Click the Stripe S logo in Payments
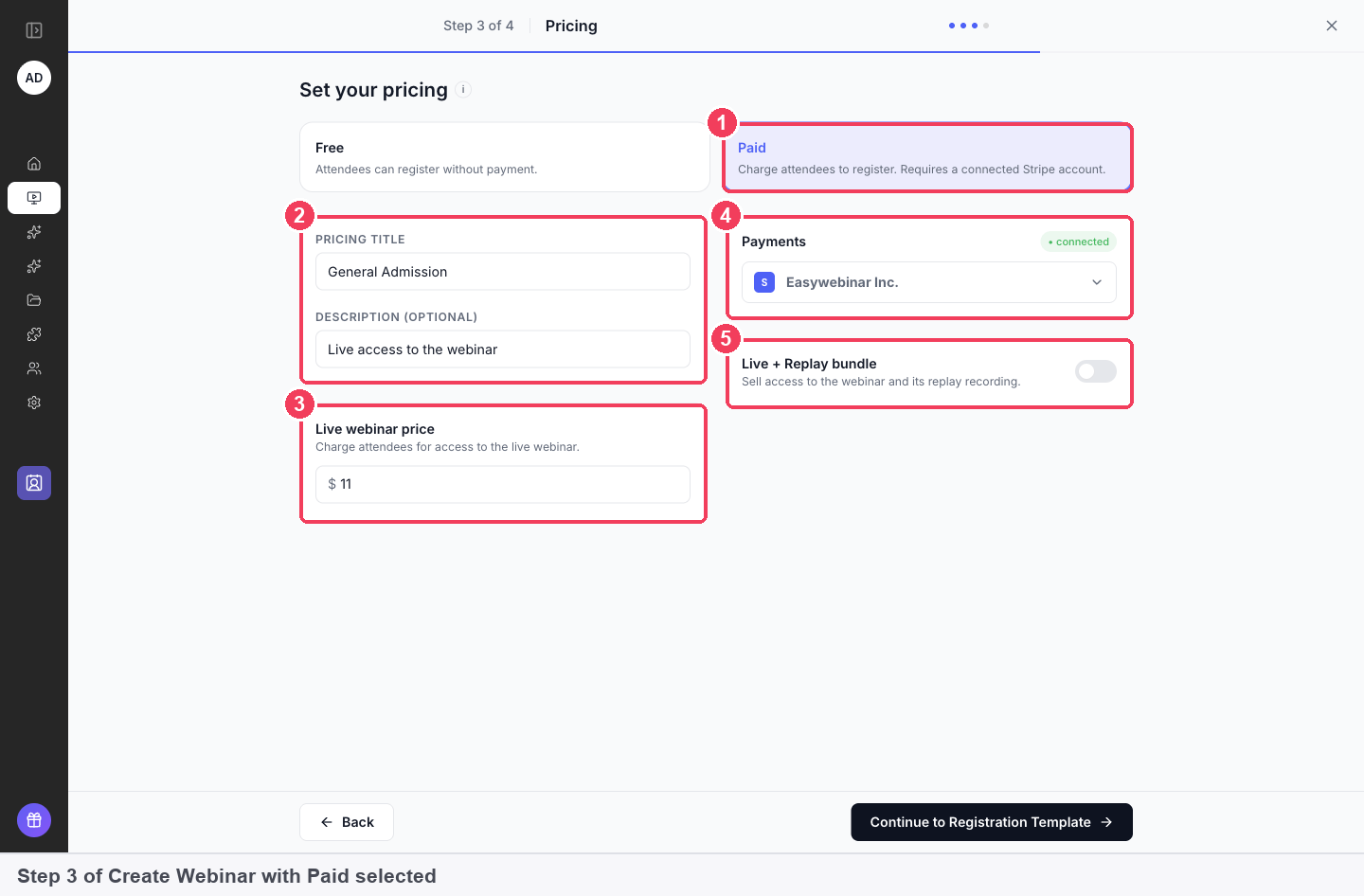The image size is (1364, 896). (764, 282)
